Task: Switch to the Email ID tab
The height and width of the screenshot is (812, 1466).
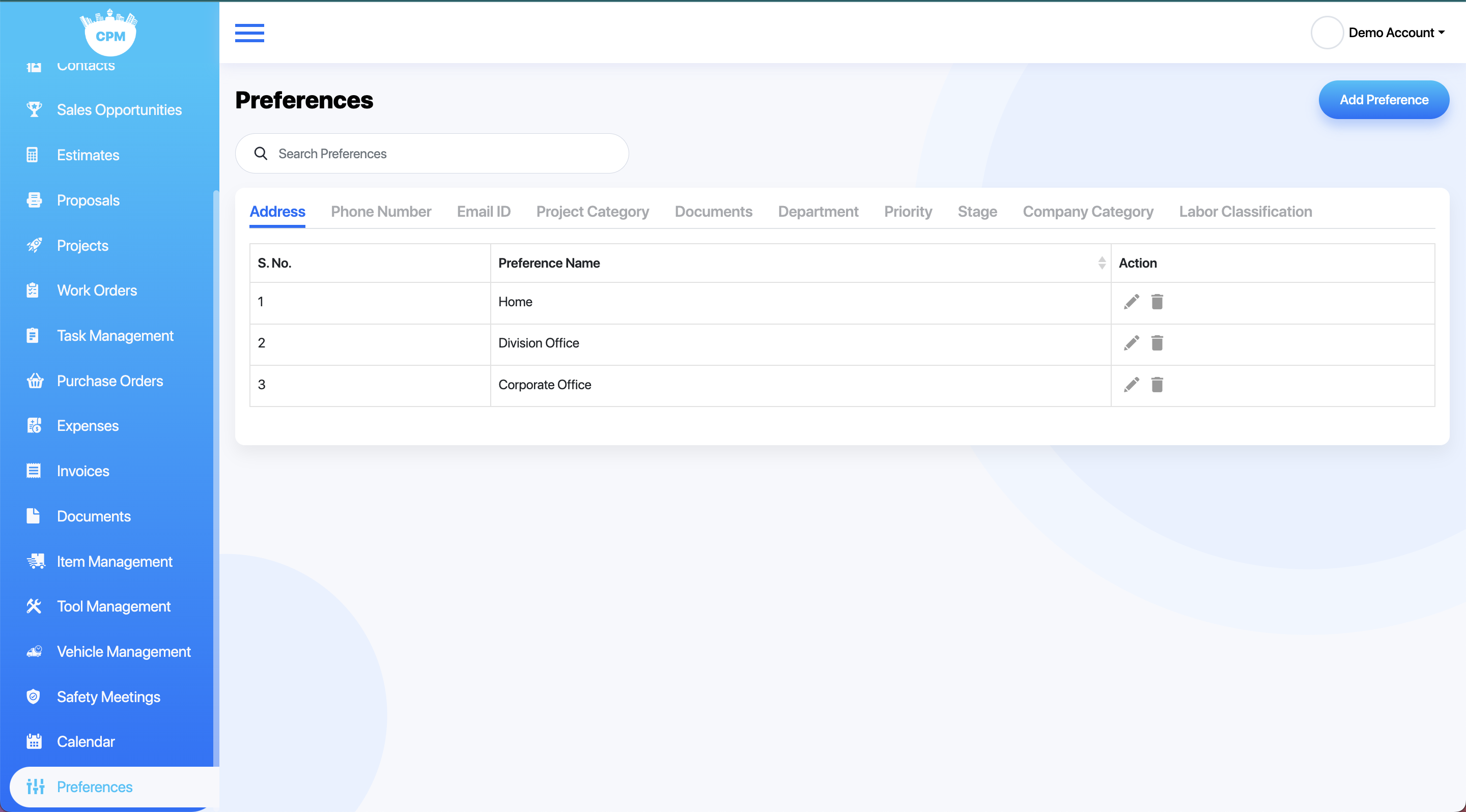Action: [x=484, y=212]
